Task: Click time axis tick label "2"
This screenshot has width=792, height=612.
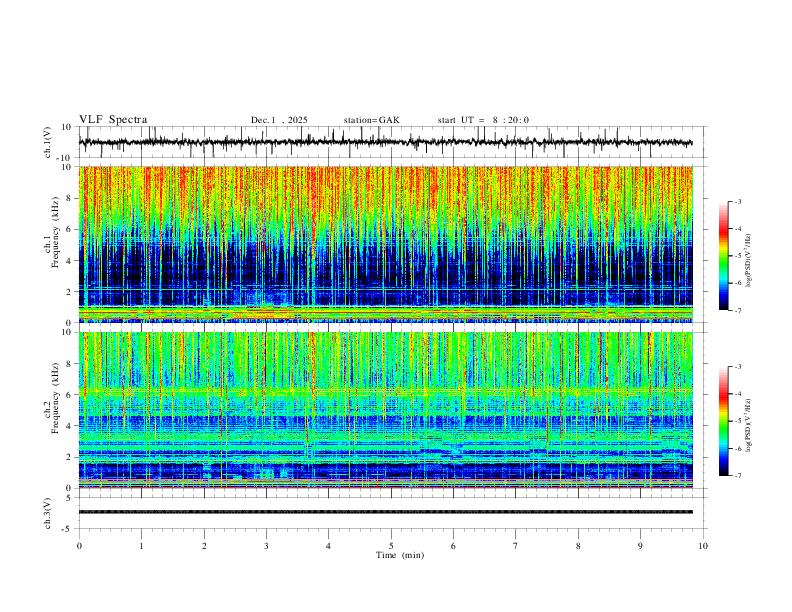Action: pos(204,546)
